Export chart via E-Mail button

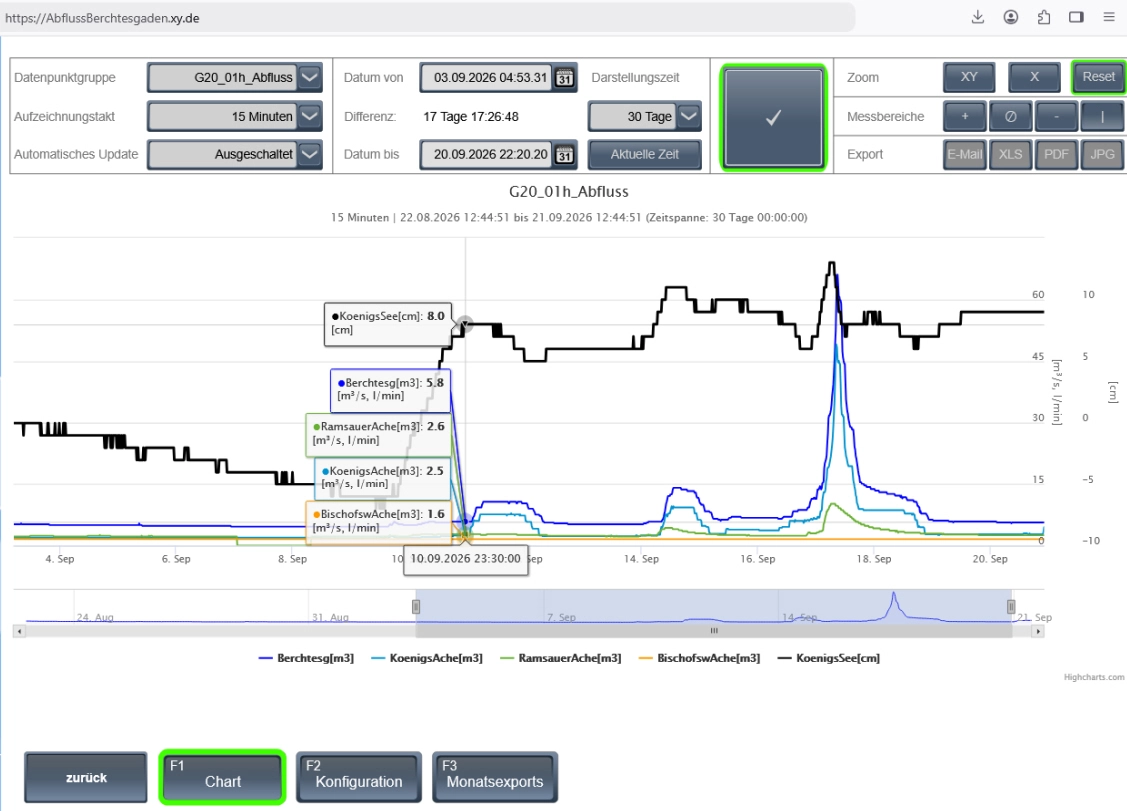965,154
